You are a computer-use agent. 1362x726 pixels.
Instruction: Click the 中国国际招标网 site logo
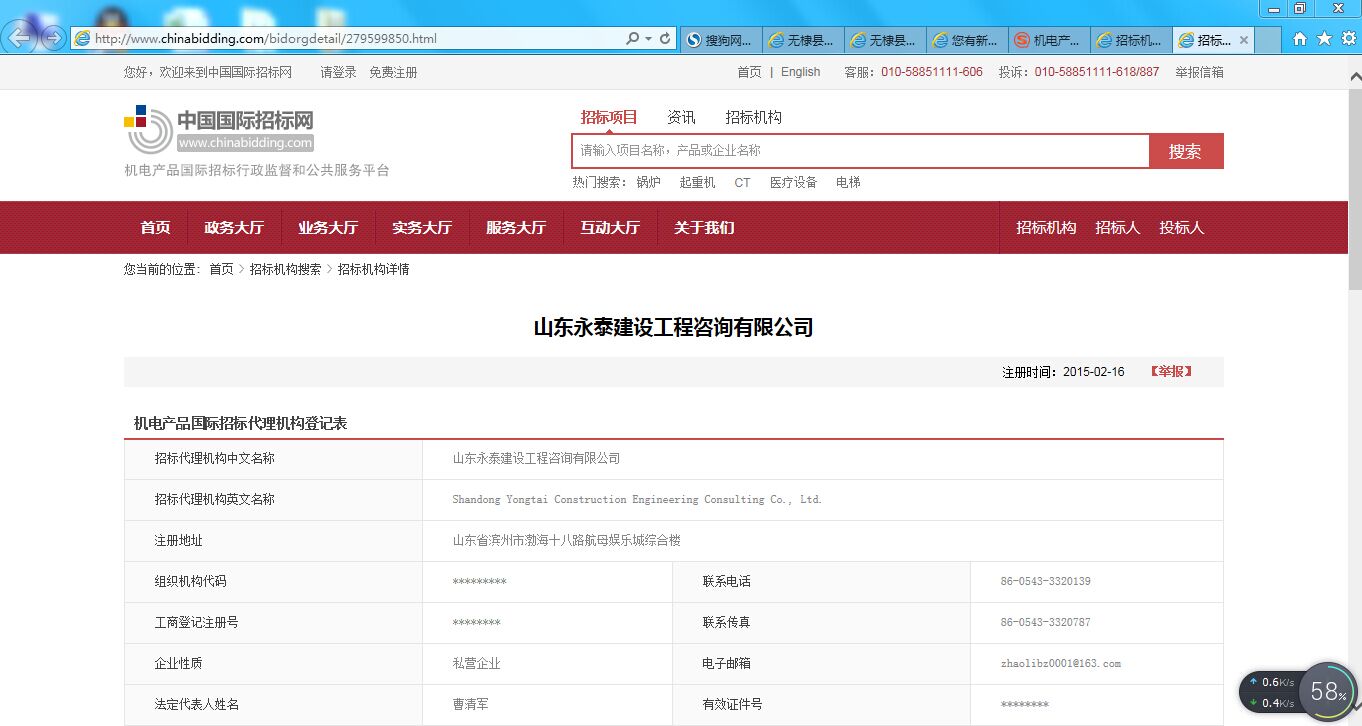(219, 131)
